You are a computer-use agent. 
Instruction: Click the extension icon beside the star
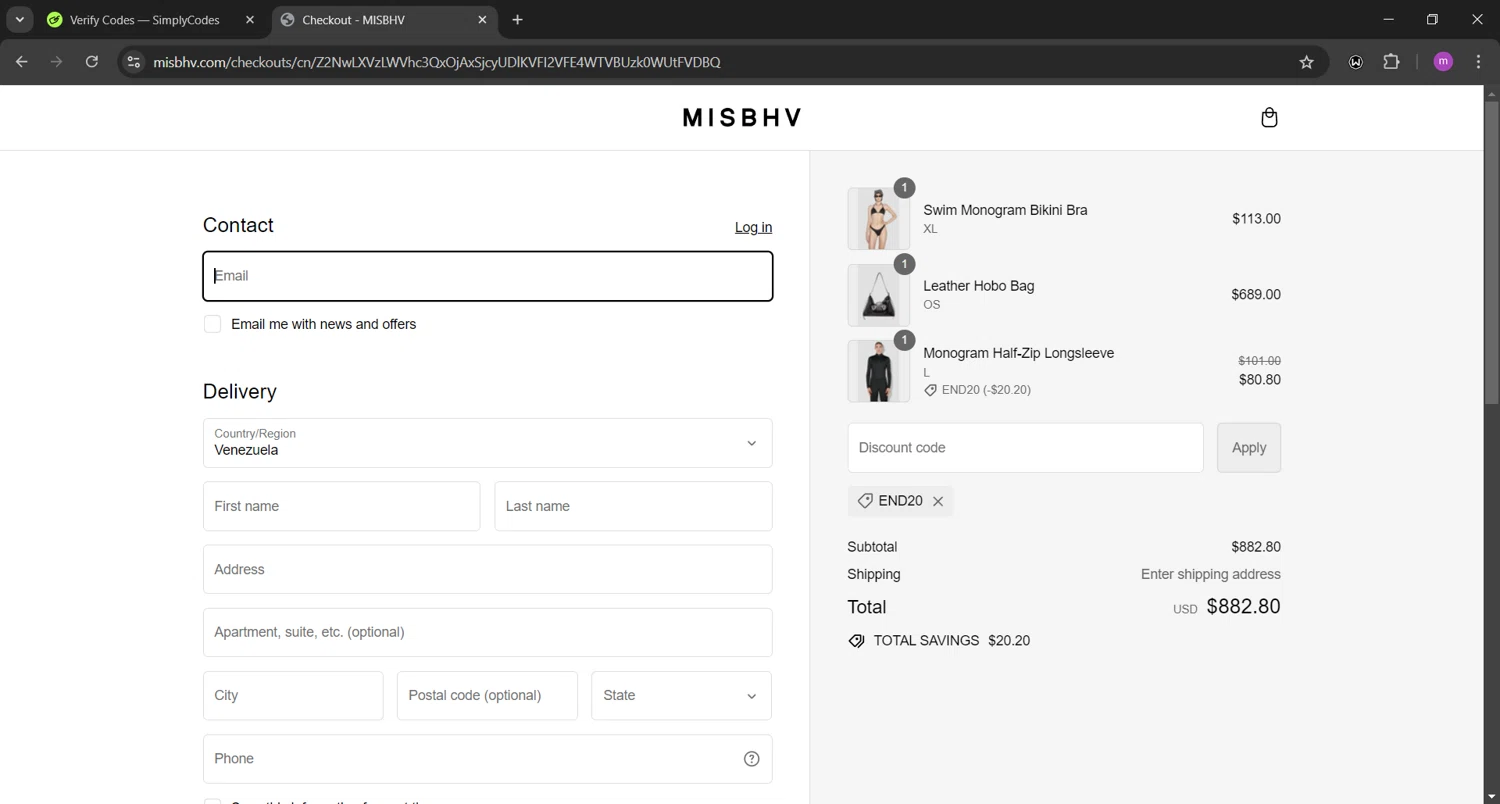(x=1356, y=62)
